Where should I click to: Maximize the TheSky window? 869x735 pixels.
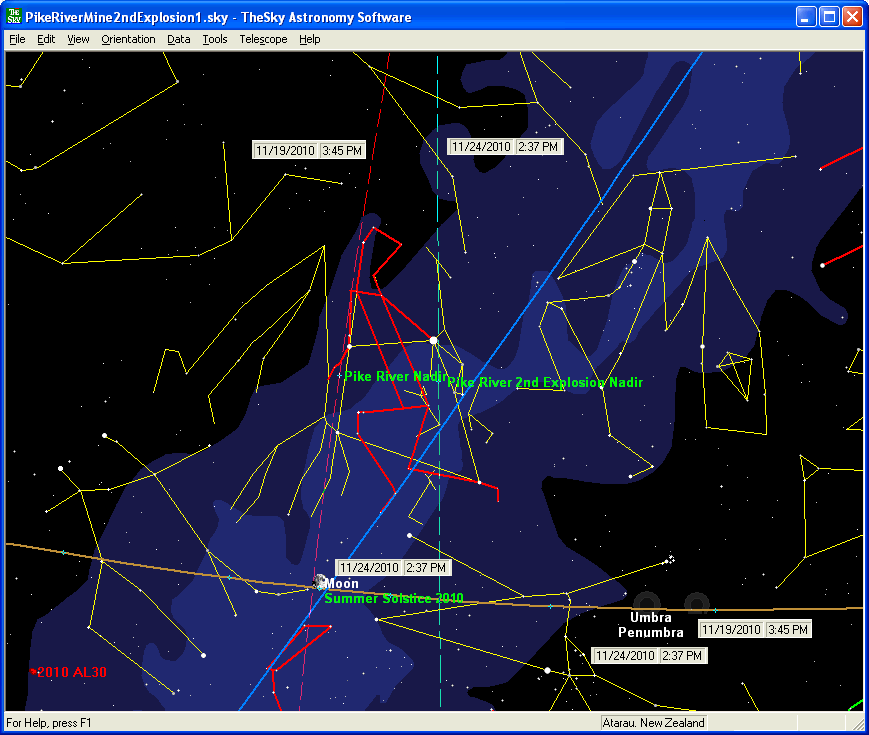click(x=829, y=17)
